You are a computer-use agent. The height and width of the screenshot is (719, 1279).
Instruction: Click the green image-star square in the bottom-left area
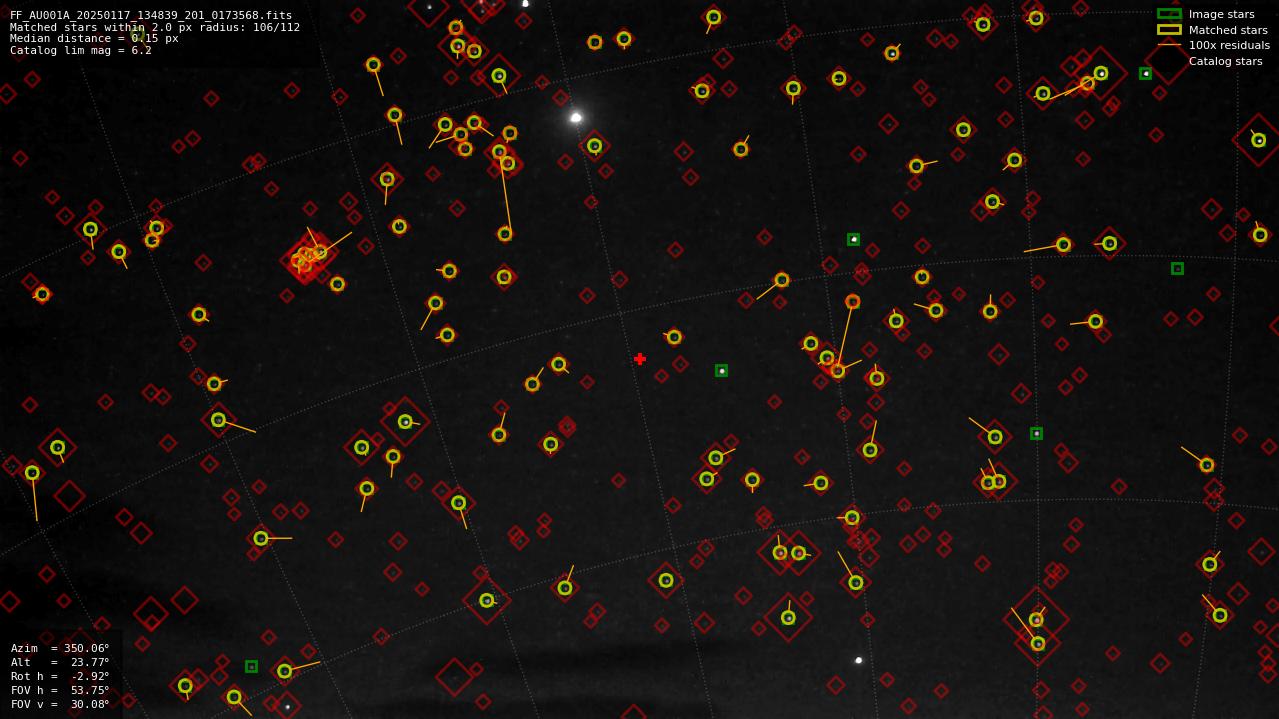pos(251,666)
